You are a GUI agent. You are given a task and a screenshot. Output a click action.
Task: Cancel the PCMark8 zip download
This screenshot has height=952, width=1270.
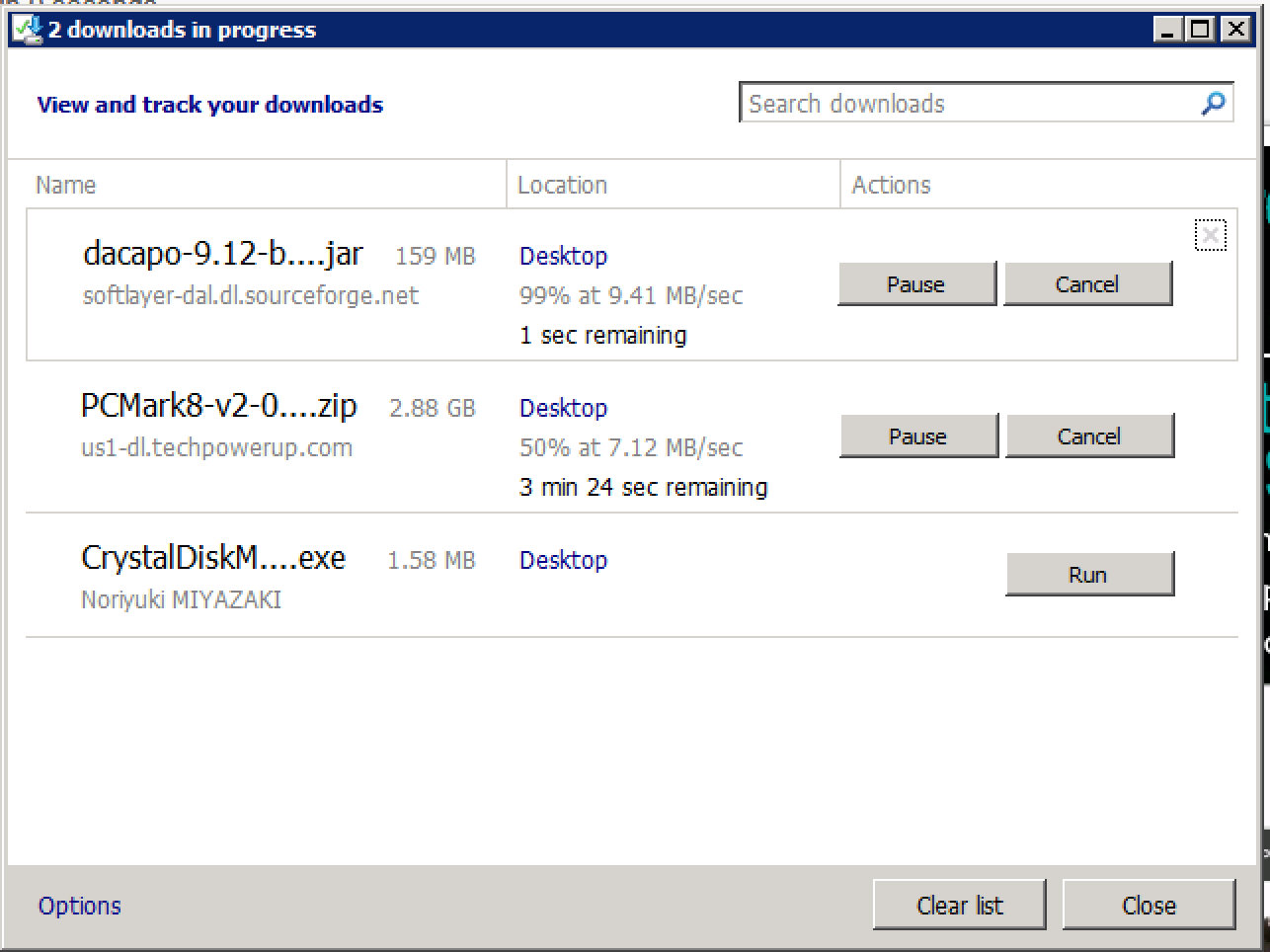pos(1089,436)
